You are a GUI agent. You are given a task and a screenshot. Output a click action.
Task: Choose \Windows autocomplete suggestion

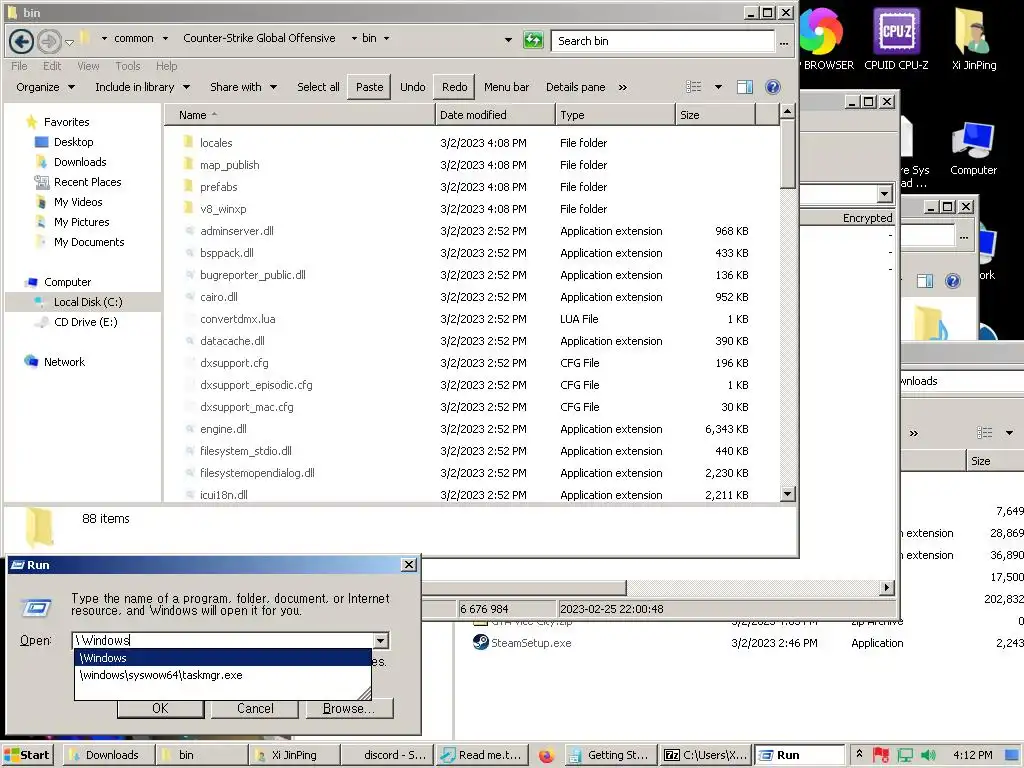point(223,658)
